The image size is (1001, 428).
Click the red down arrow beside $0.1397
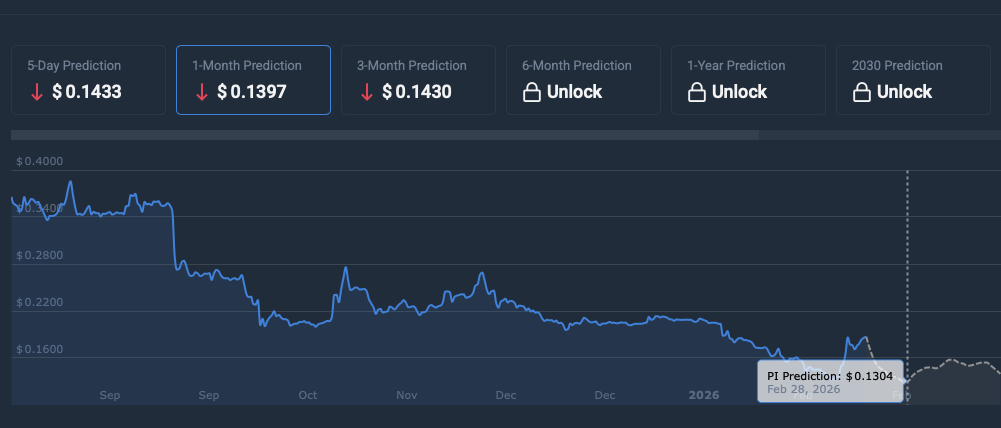tap(202, 93)
